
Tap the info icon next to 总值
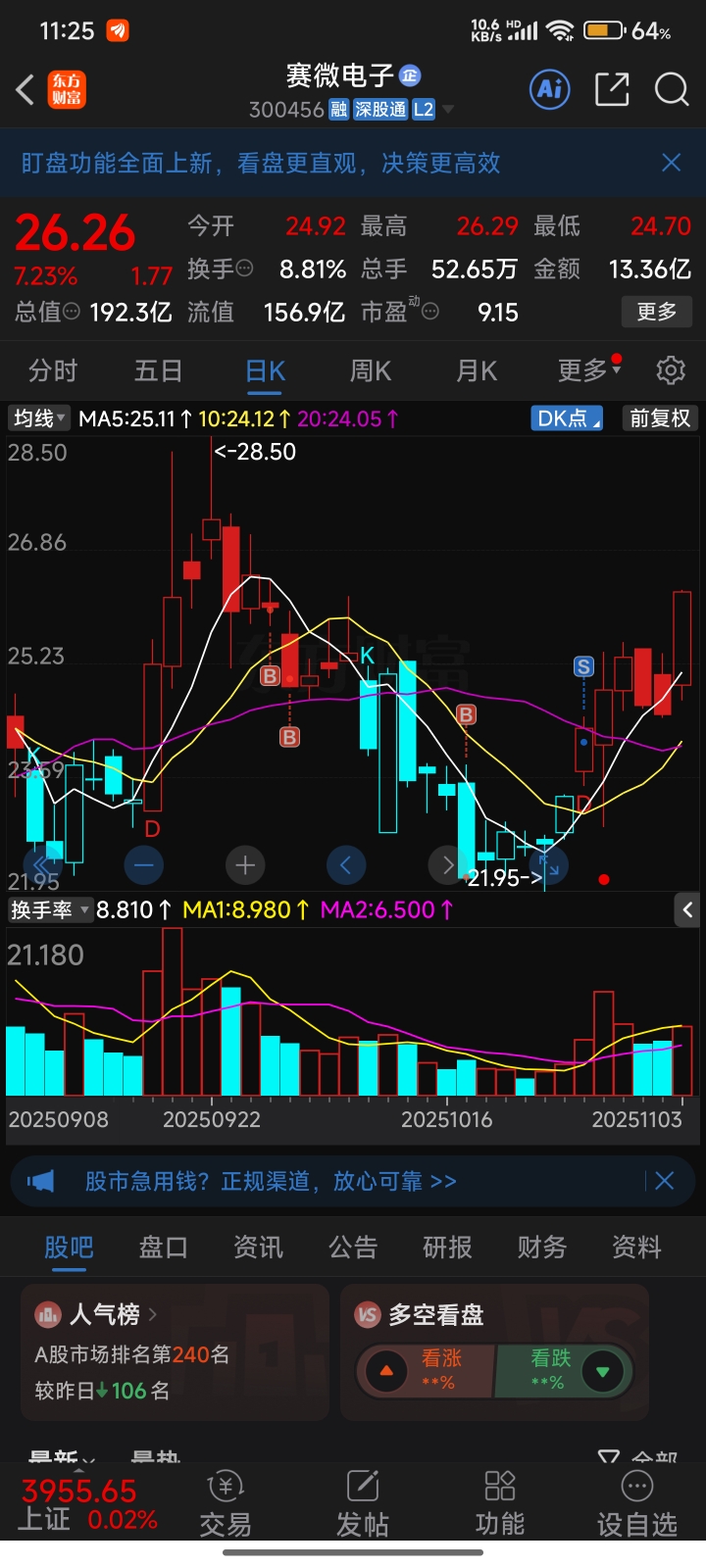coord(72,312)
